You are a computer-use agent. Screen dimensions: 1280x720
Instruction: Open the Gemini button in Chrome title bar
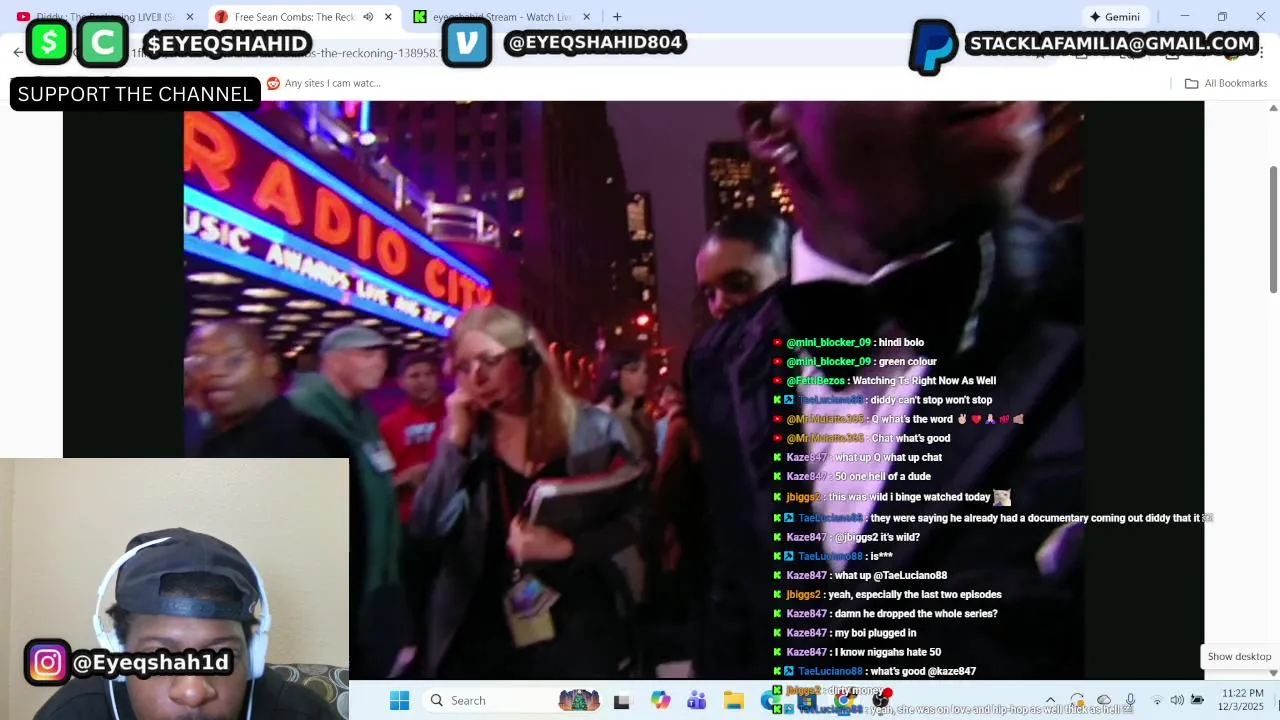click(1114, 17)
